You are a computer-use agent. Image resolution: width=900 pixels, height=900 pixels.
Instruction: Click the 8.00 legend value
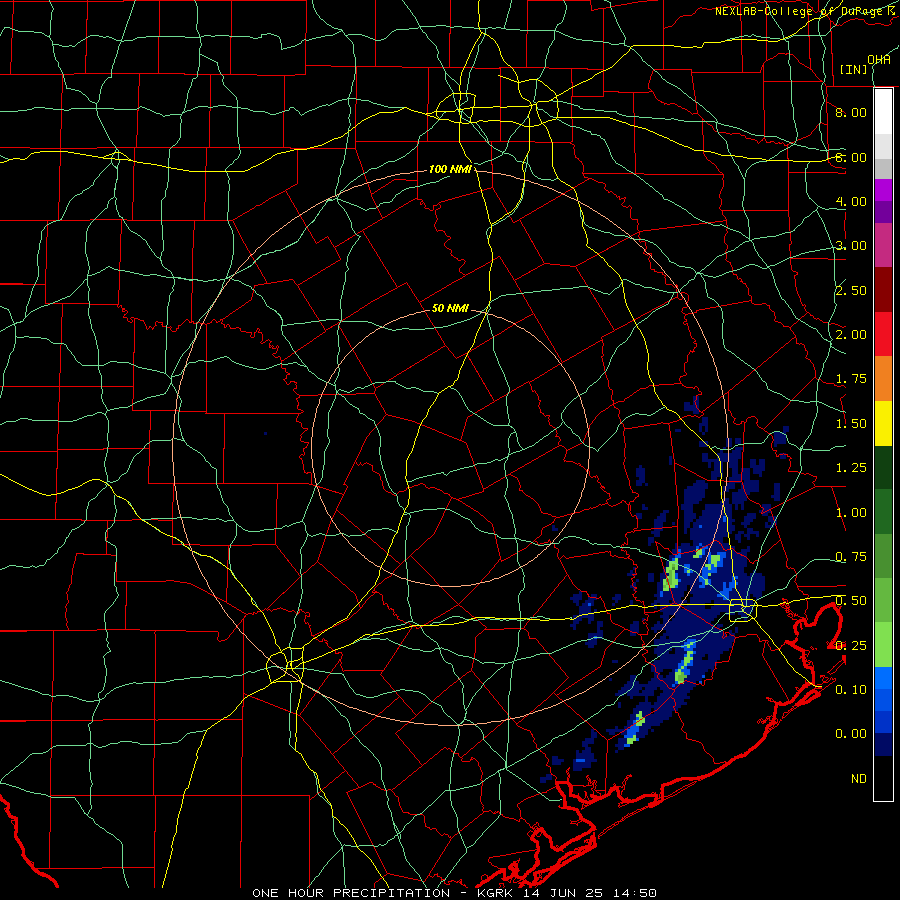(851, 112)
